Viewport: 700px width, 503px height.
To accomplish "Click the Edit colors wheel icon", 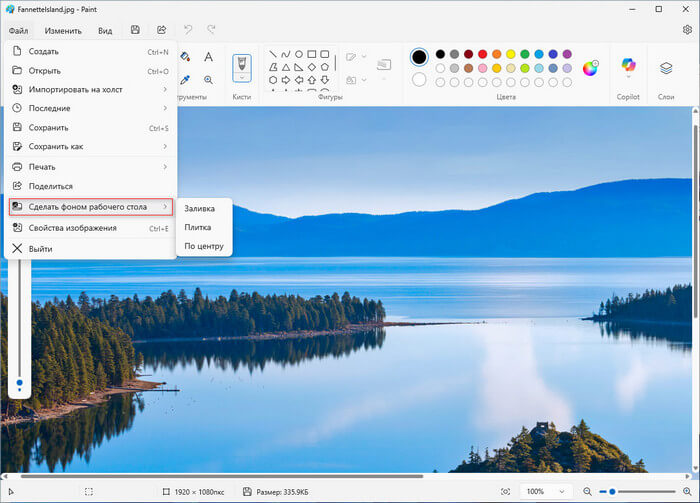I will coord(590,68).
